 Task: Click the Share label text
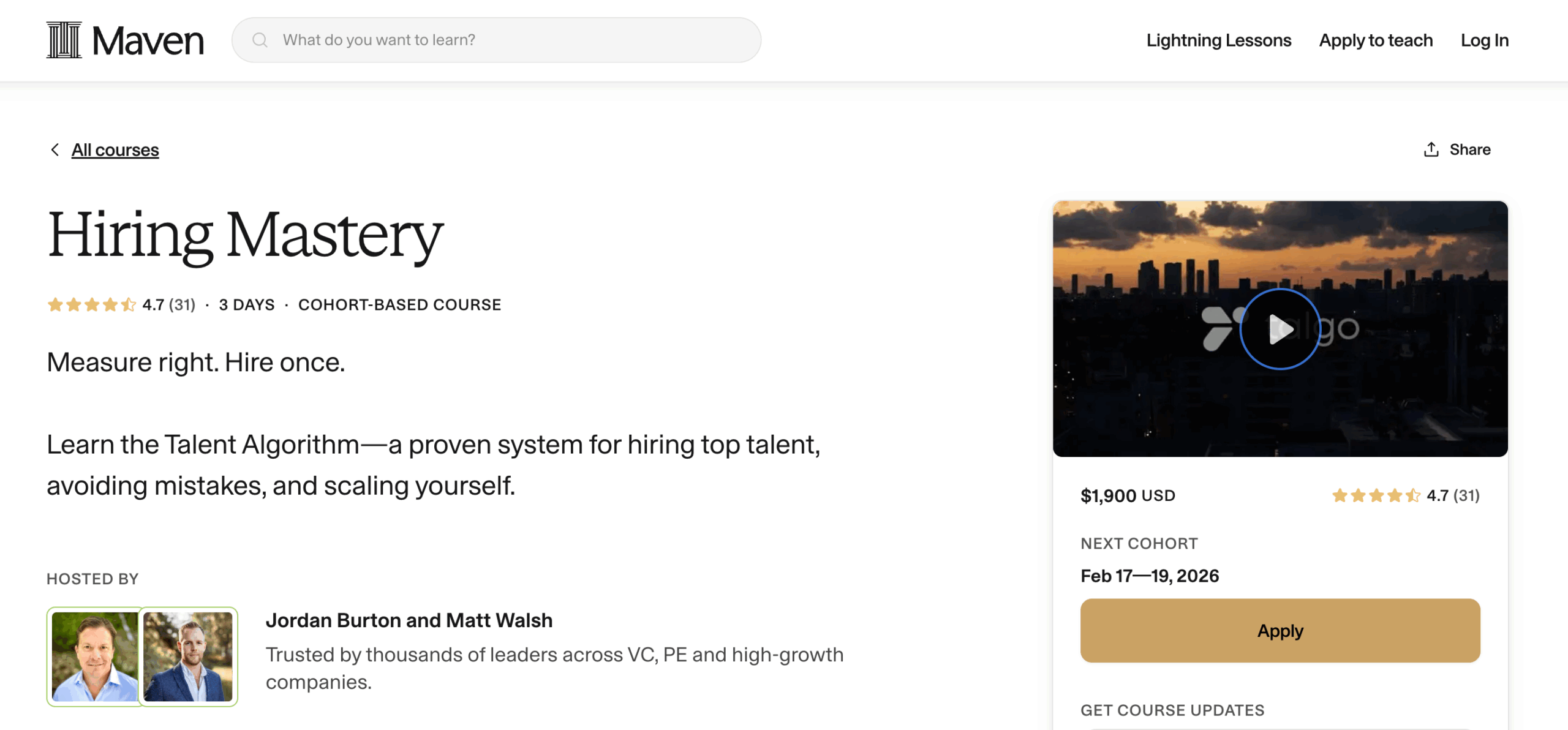[x=1469, y=150]
